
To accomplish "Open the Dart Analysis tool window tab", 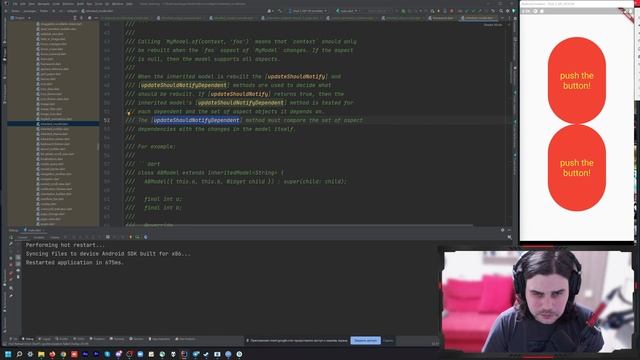I will 185,339.
